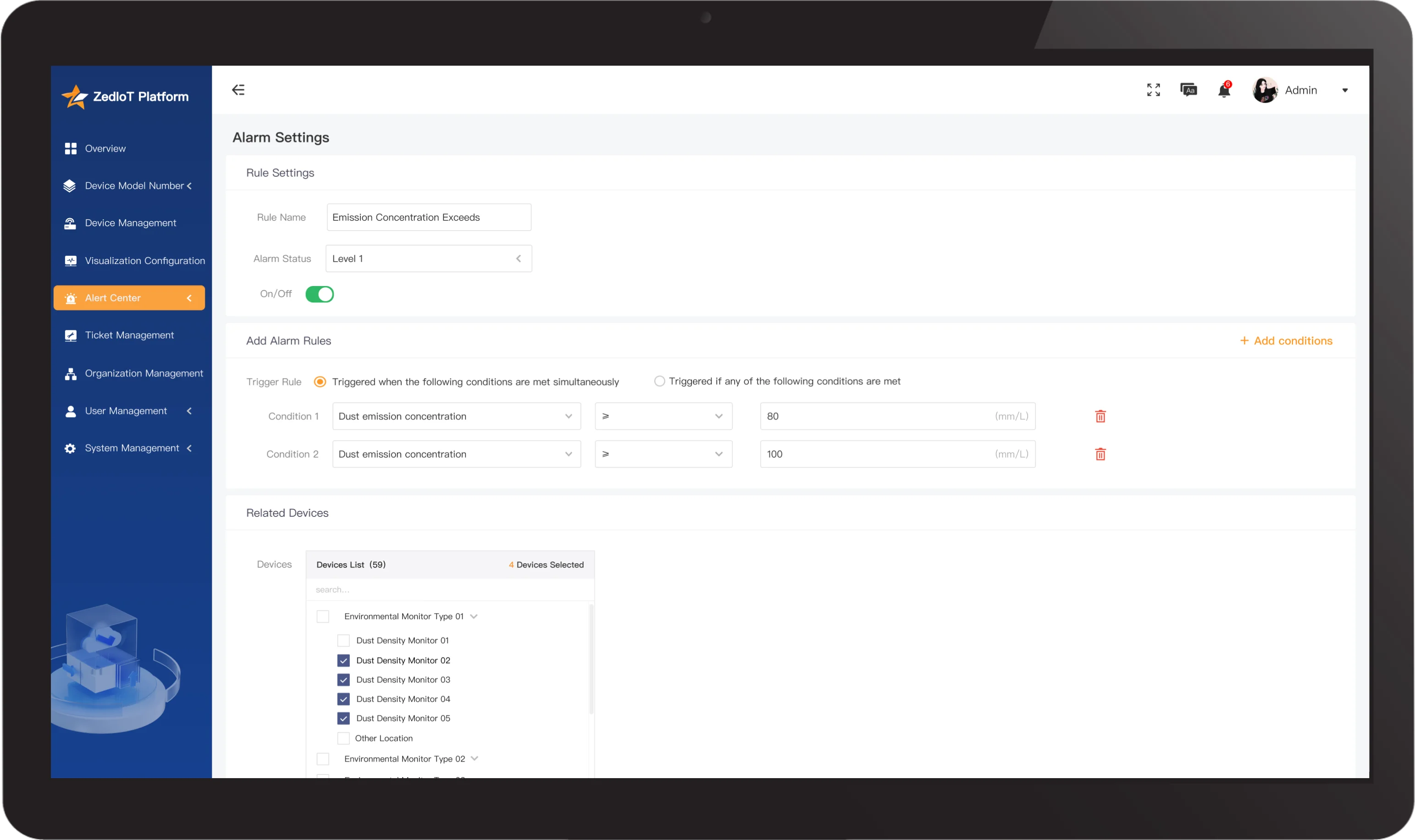
Task: Uncheck Dust Density Monitor 03 checkbox
Action: coord(343,680)
